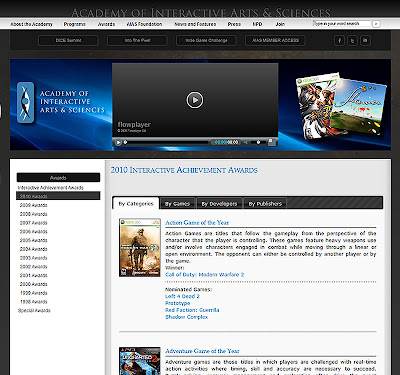This screenshot has width=400, height=375.
Task: Open the Awards menu in top navigation
Action: [x=106, y=24]
